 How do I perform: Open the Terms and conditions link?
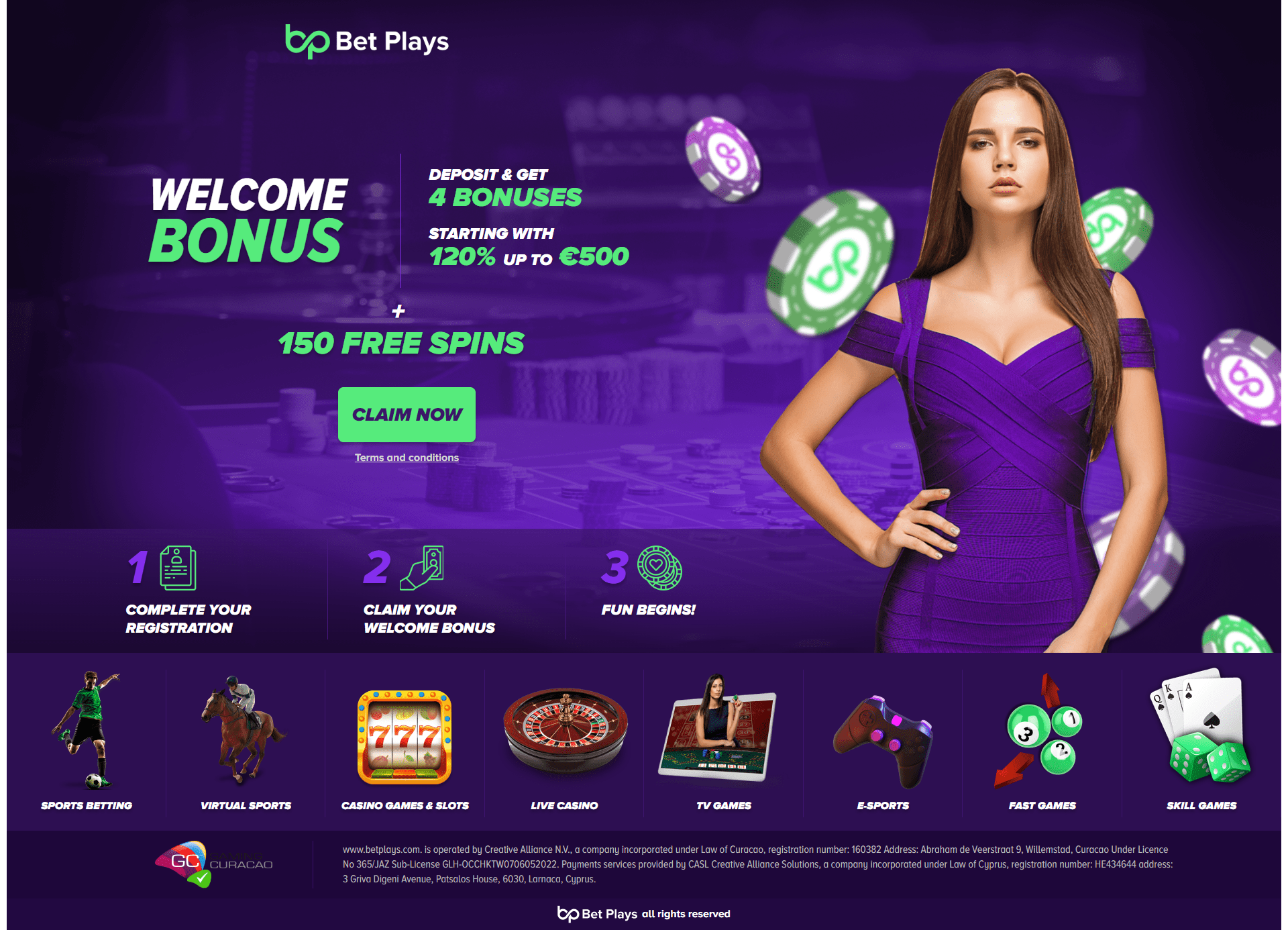click(x=407, y=458)
